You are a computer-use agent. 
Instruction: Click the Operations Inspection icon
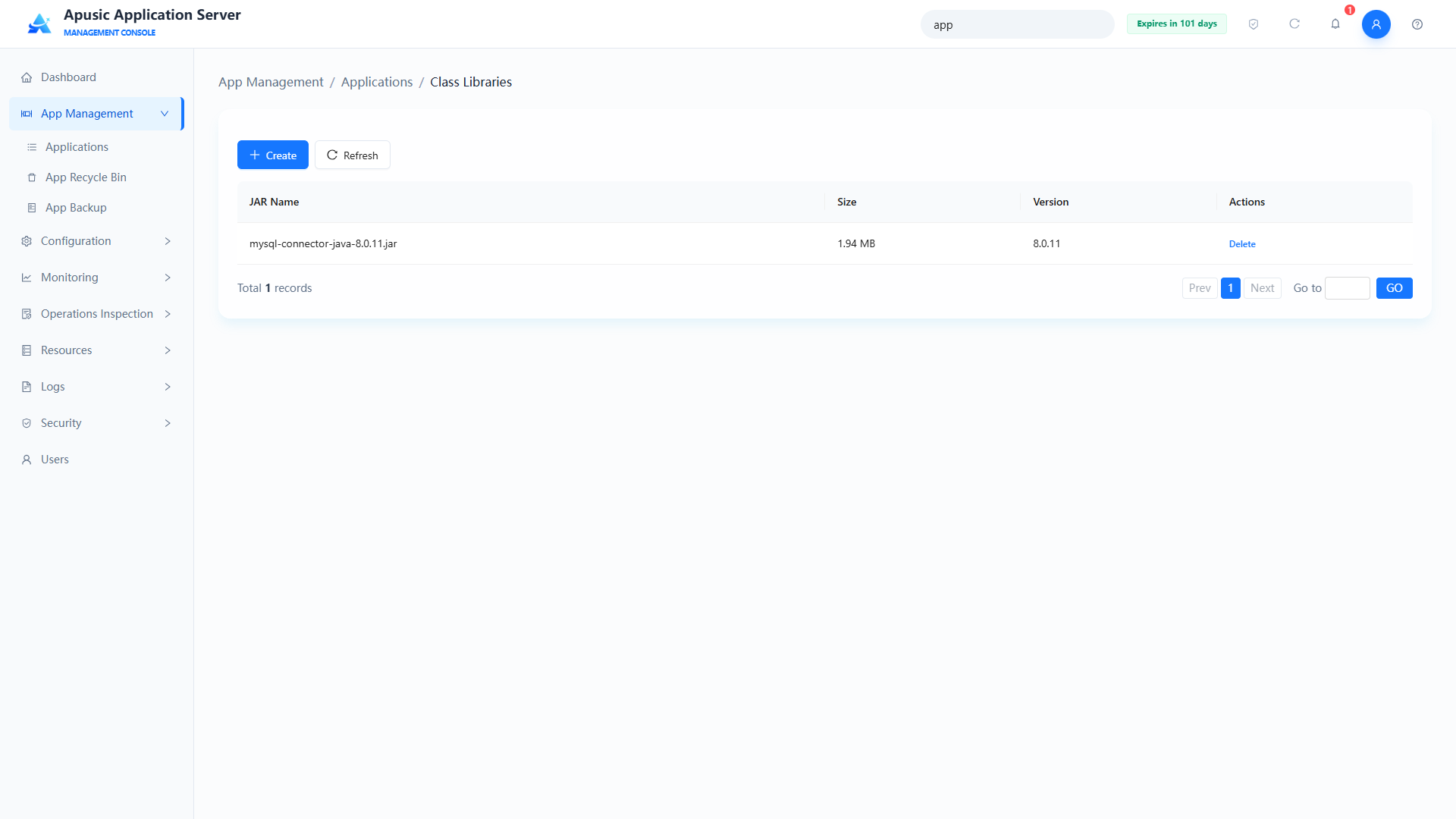(x=27, y=314)
